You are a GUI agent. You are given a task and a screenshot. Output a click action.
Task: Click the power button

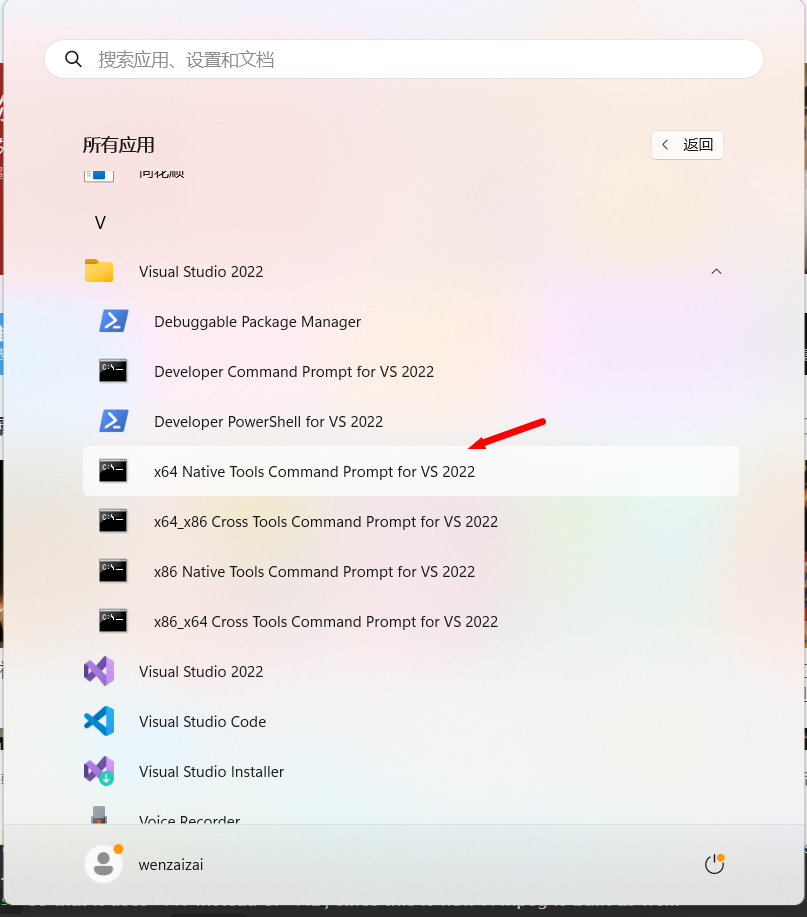[714, 863]
